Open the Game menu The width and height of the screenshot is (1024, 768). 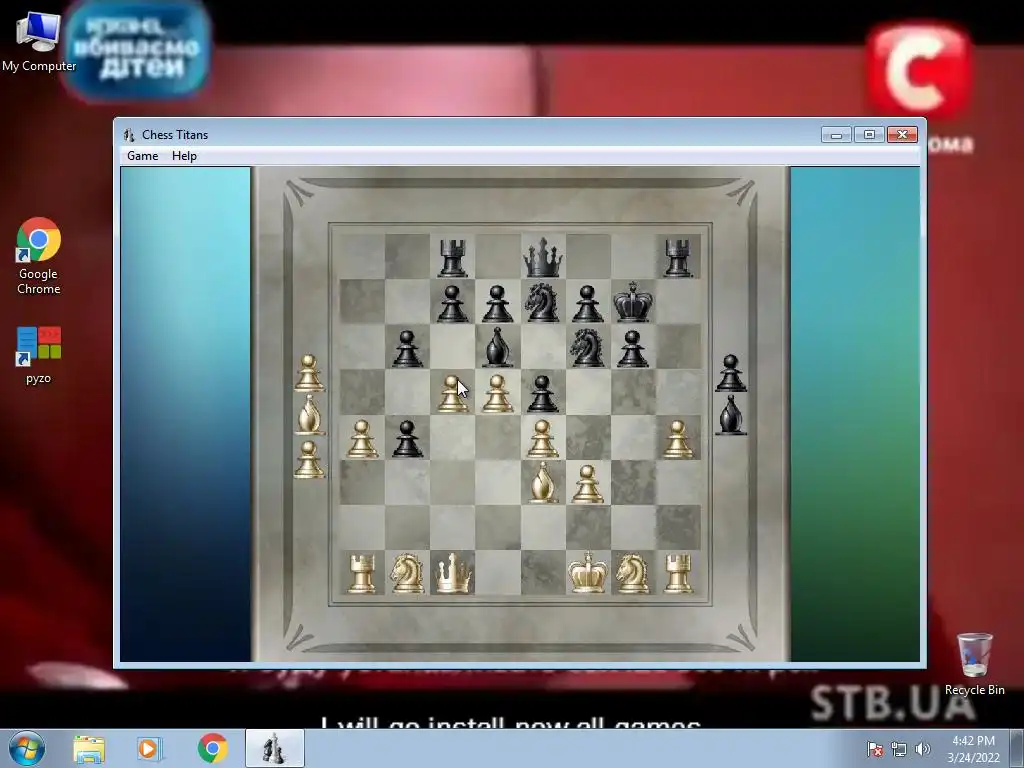(x=142, y=155)
